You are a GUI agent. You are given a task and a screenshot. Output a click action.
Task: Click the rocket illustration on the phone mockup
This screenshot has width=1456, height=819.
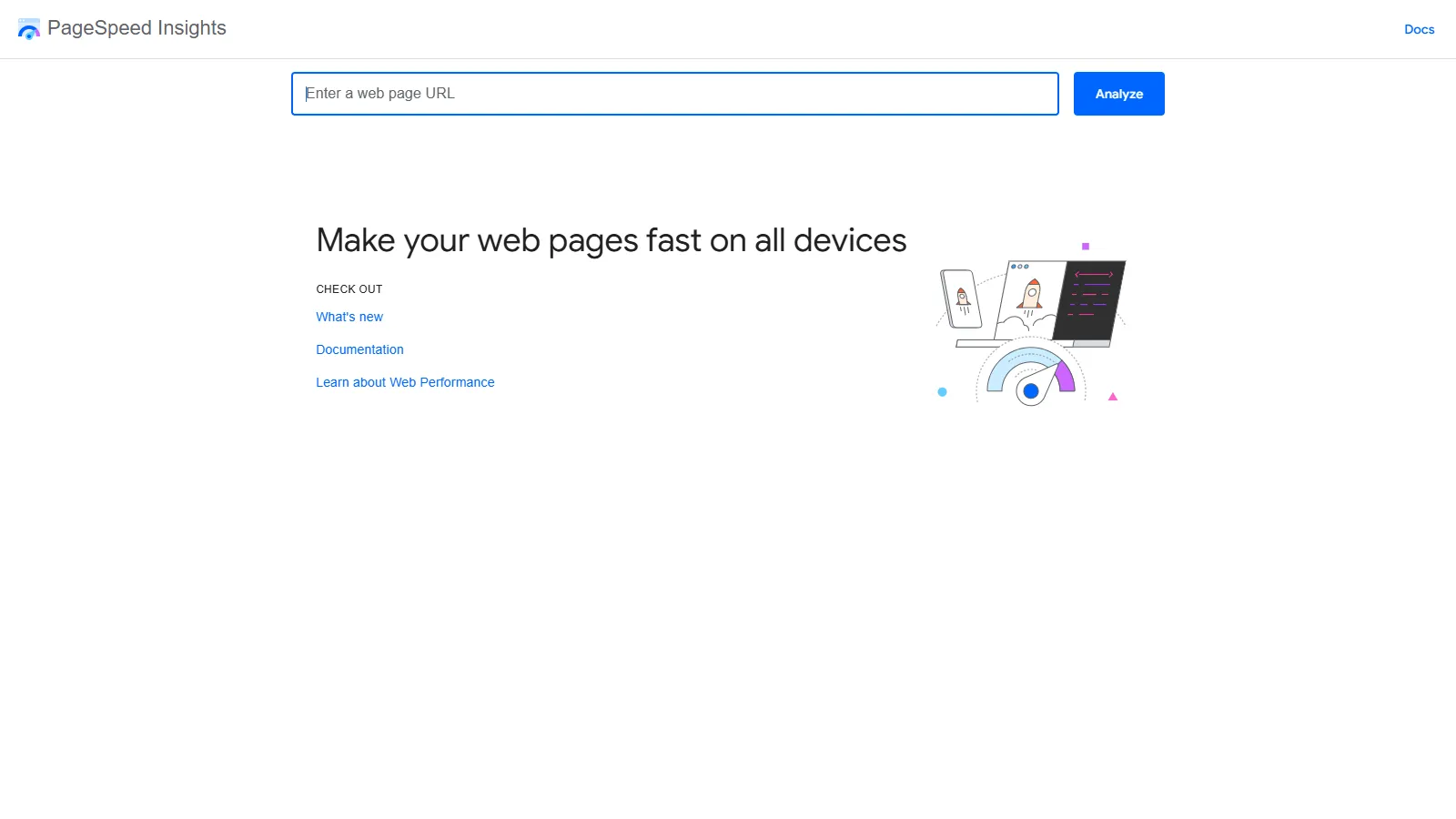[x=963, y=298]
